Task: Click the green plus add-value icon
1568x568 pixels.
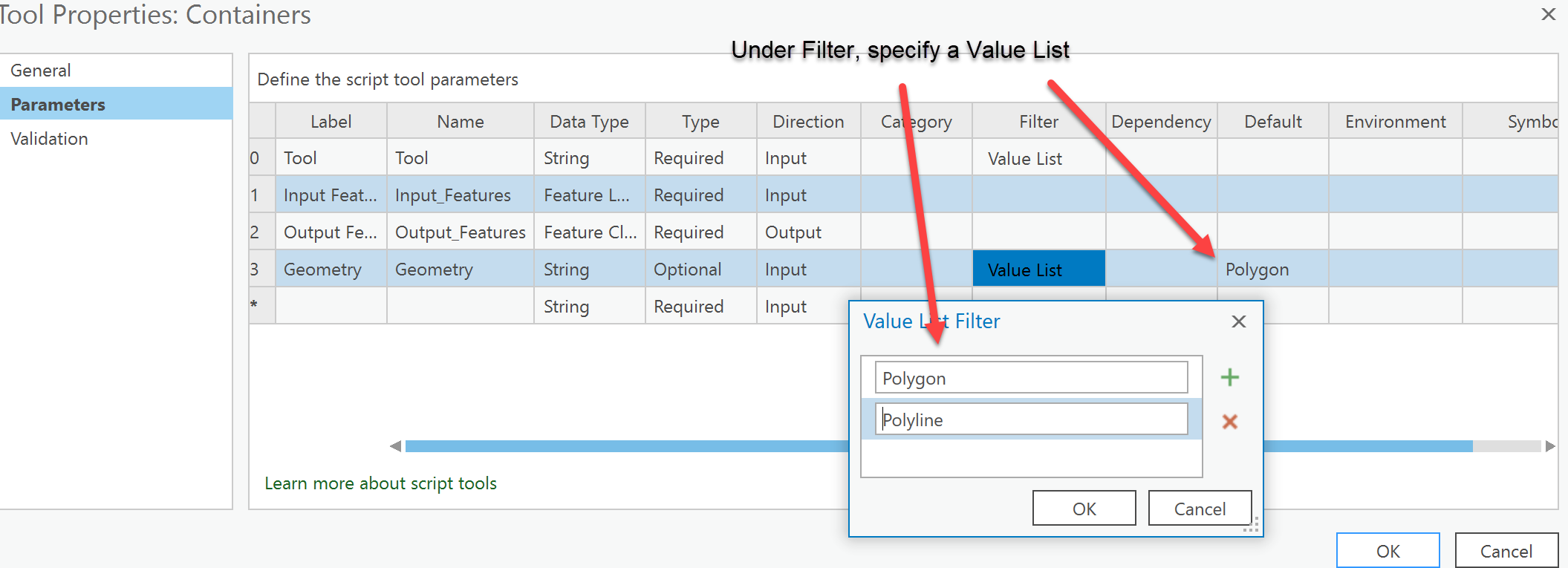Action: coord(1230,377)
